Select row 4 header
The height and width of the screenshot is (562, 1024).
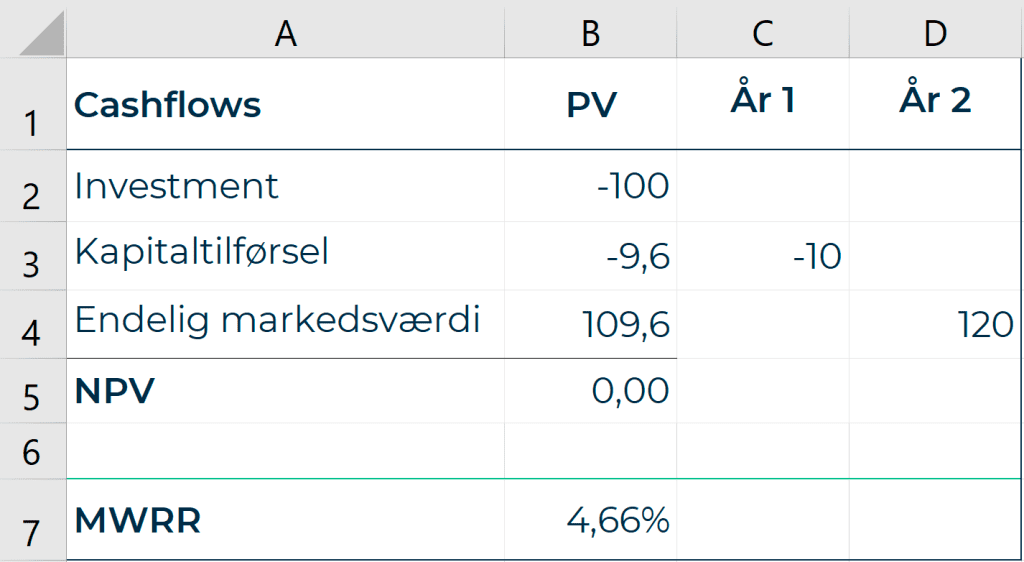(x=33, y=324)
